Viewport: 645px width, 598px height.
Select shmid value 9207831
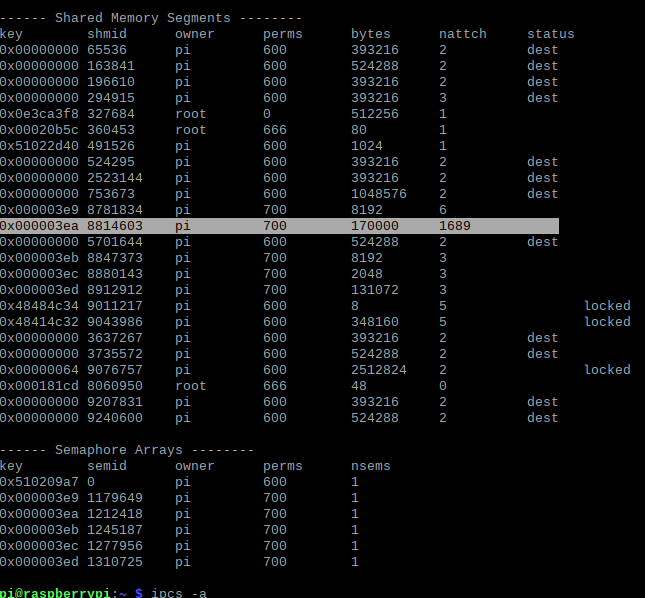115,402
